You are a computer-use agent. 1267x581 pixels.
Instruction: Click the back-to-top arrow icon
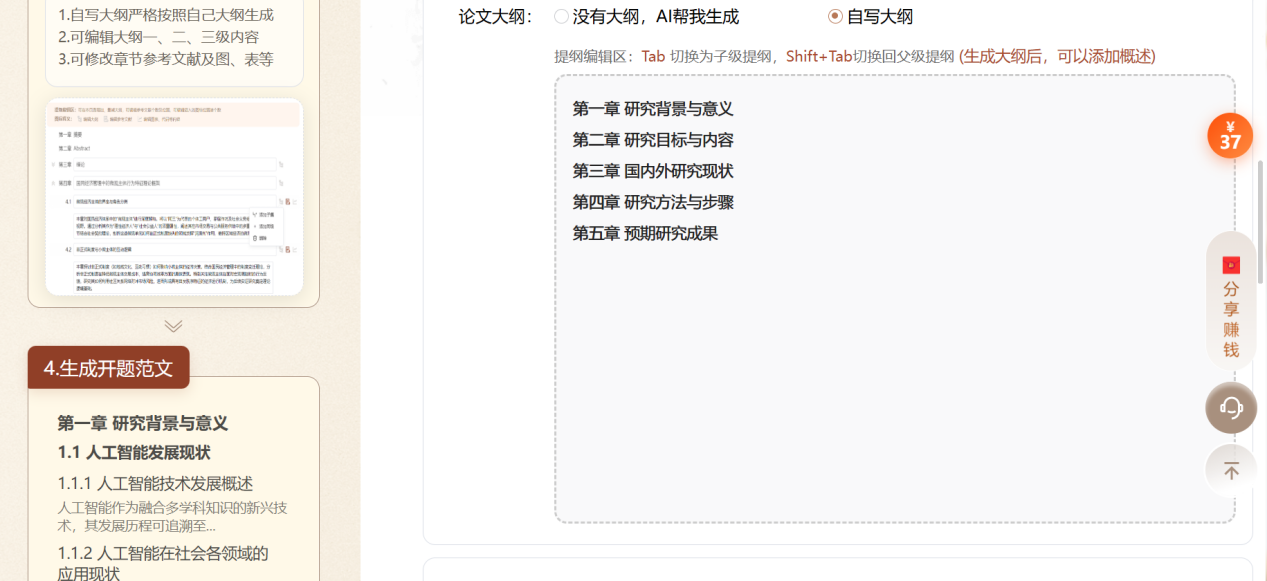[x=1231, y=471]
